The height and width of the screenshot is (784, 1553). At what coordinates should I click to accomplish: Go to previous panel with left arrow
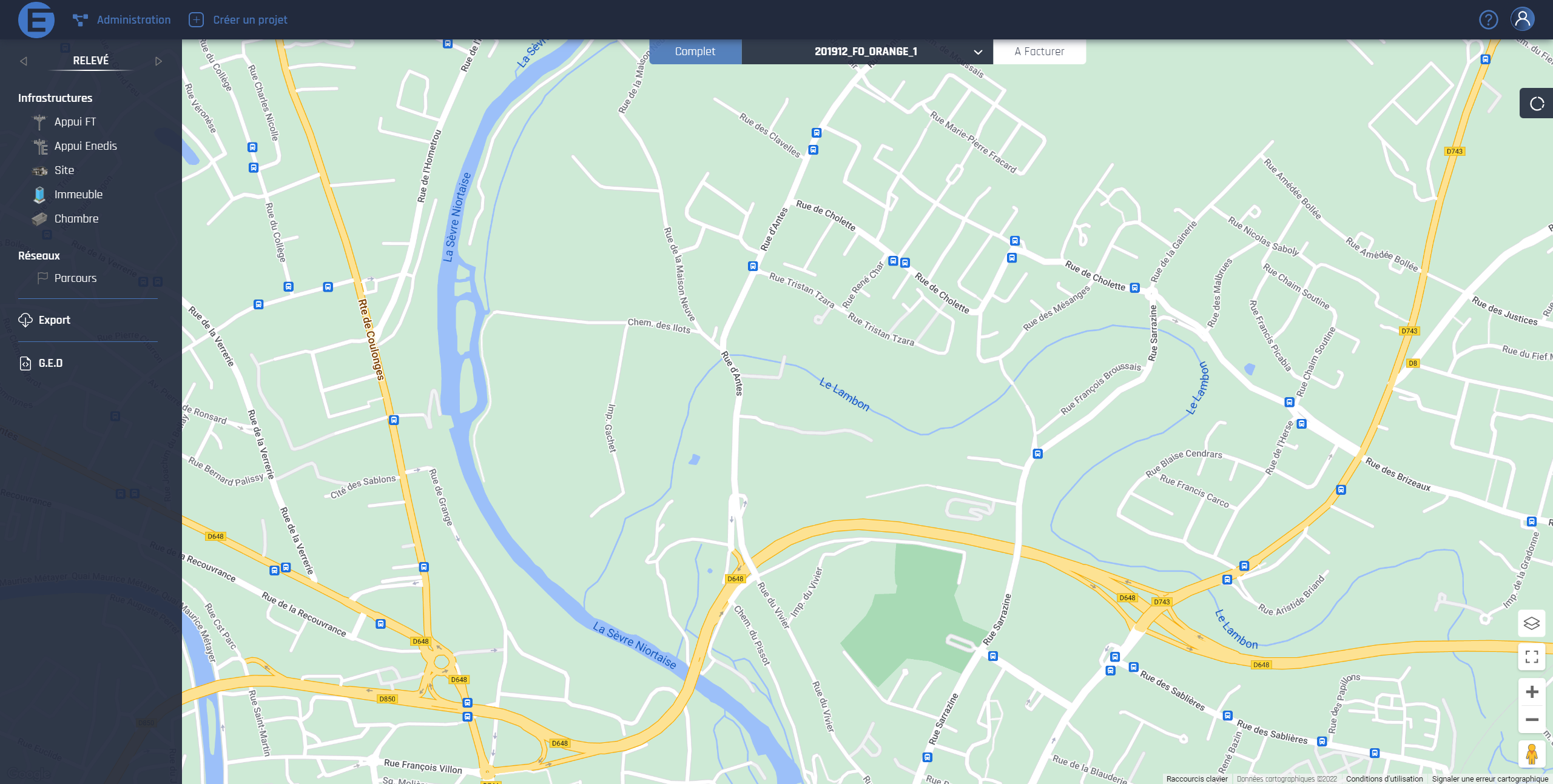24,61
